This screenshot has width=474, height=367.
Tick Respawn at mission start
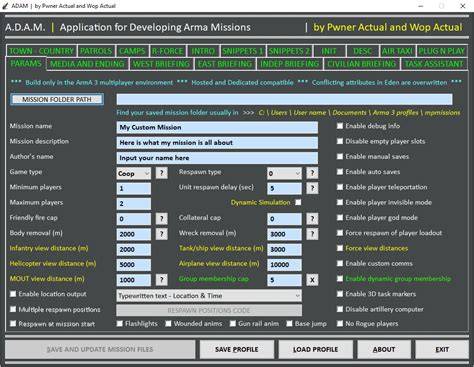point(13,324)
